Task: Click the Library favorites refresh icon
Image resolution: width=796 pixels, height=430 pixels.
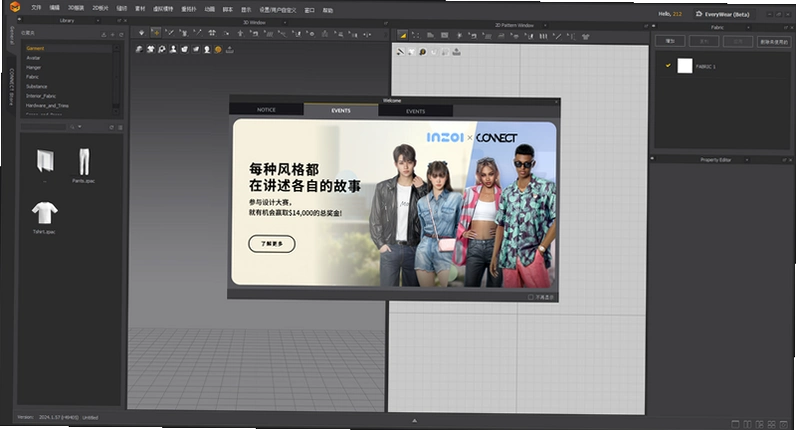Action: pos(121,35)
